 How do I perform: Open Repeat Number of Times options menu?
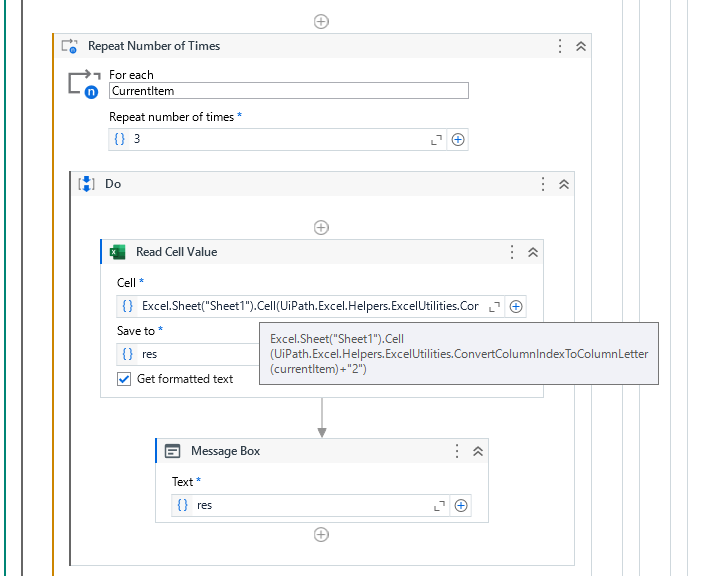point(560,46)
